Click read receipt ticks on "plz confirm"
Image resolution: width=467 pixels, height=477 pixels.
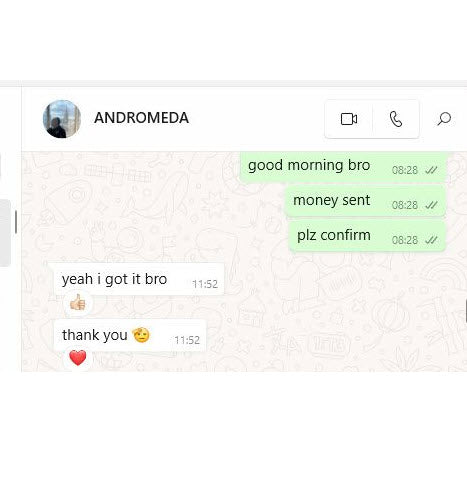click(431, 240)
